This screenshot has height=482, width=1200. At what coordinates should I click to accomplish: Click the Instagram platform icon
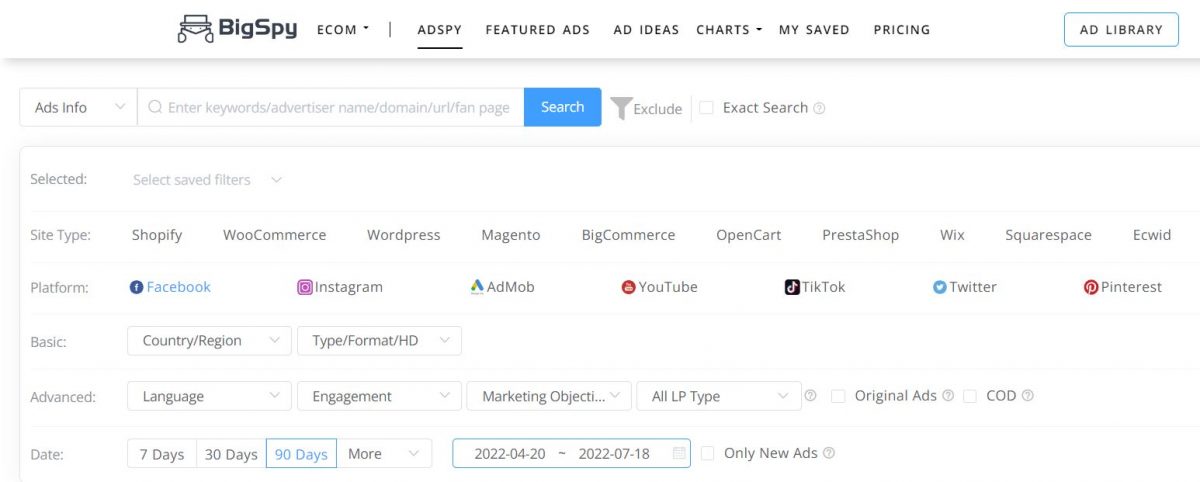click(x=305, y=287)
